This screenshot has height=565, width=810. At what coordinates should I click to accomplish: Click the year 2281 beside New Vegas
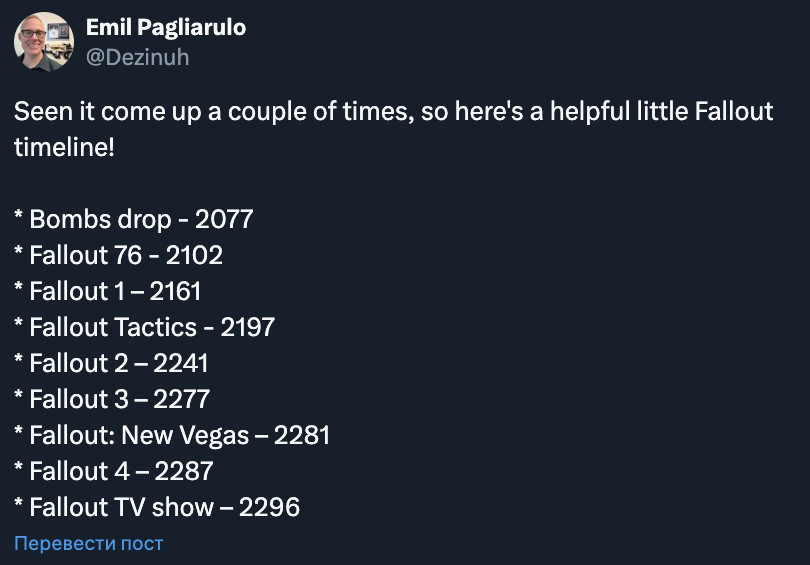pyautogui.click(x=302, y=435)
